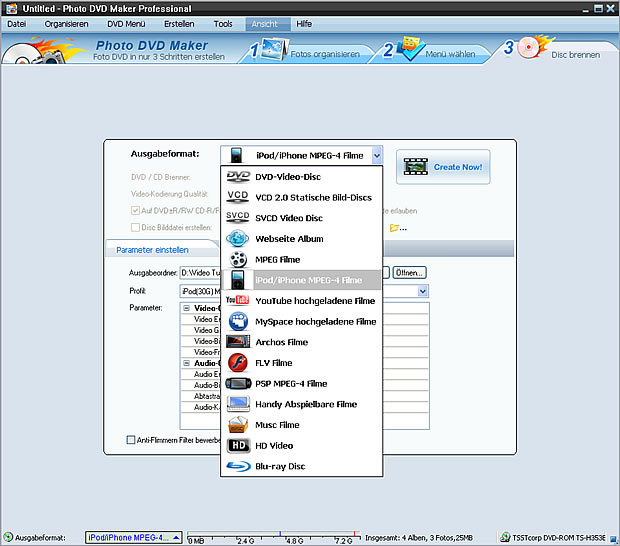Viewport: 620px width, 546px height.
Task: Go to Disc brennen step
Action: (x=576, y=55)
